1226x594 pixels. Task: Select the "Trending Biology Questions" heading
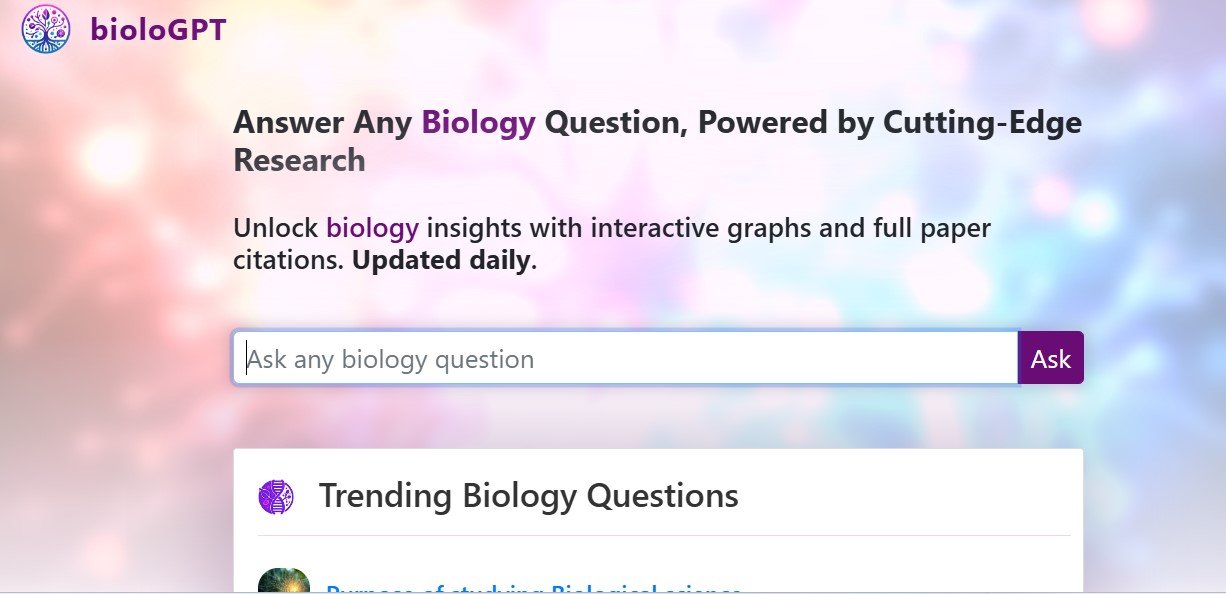tap(528, 495)
